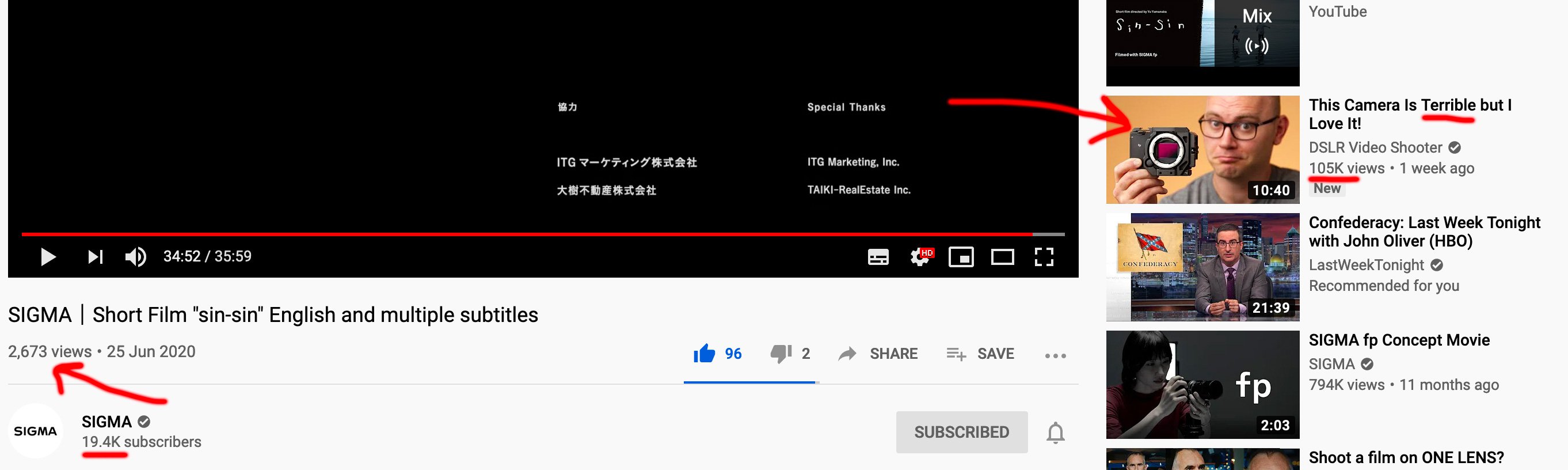Play the paused video

(48, 257)
